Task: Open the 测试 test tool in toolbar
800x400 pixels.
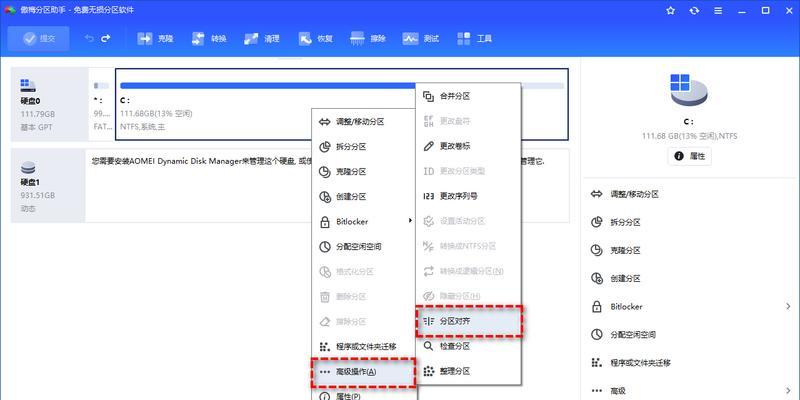Action: (421, 38)
